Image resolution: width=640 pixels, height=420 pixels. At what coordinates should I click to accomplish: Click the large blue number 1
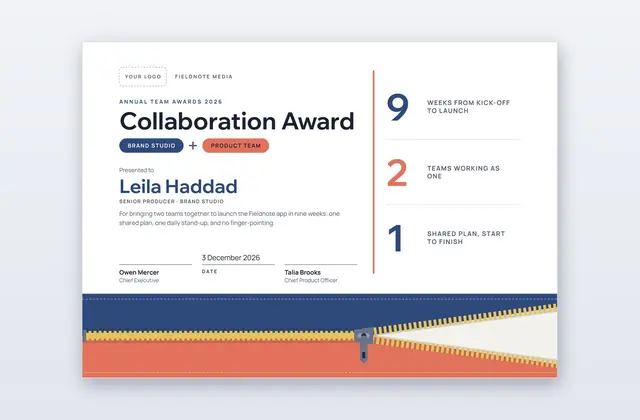coord(396,238)
